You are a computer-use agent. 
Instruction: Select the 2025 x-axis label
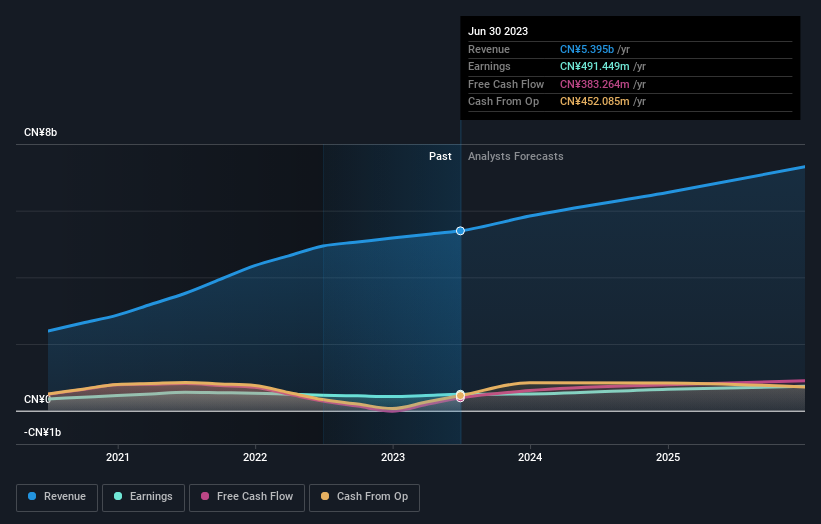pyautogui.click(x=668, y=458)
